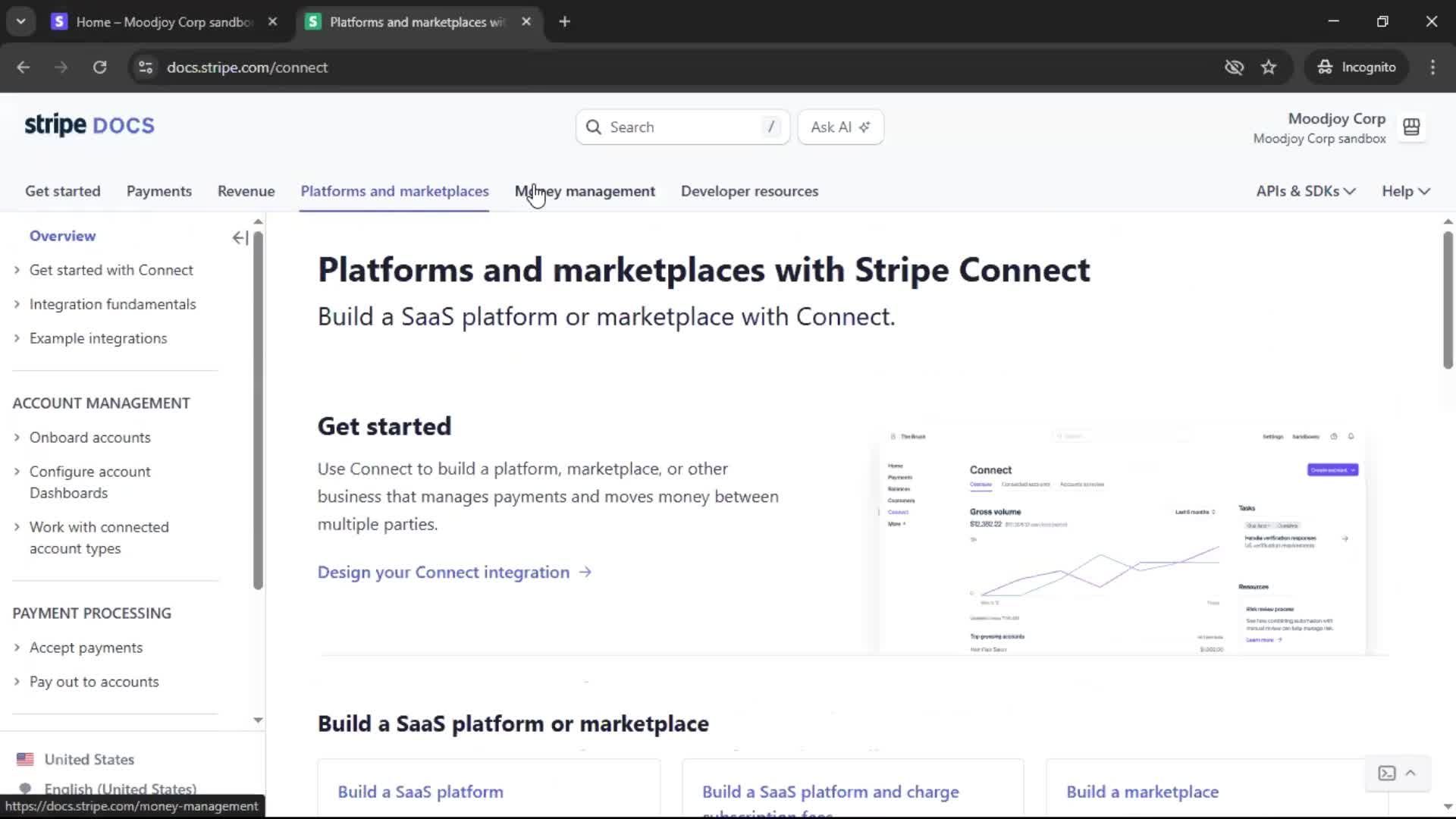Click the third-party cookies blocked eye icon
The width and height of the screenshot is (1456, 819).
pos(1234,67)
